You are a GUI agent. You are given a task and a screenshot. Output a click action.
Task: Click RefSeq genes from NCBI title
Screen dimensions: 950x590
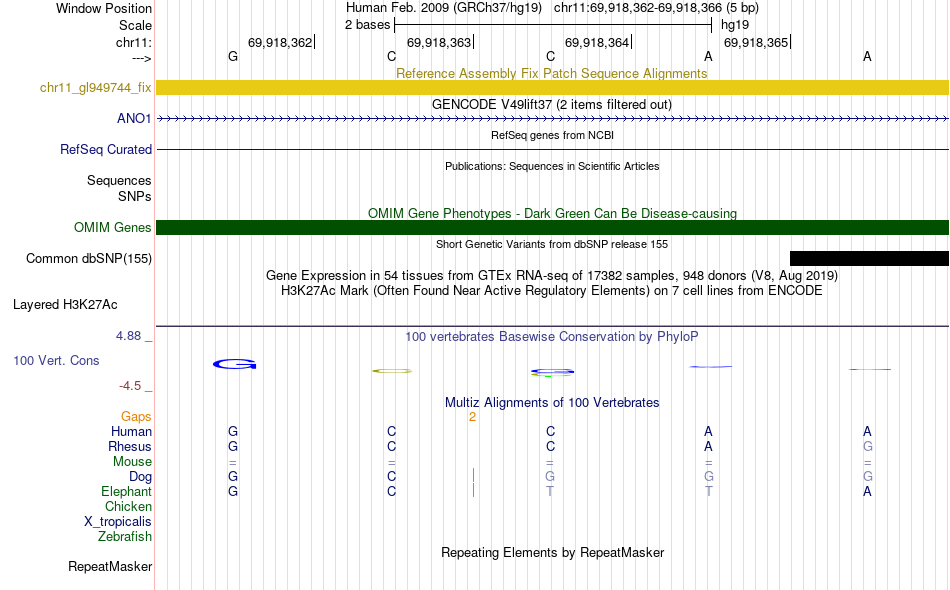coord(553,136)
